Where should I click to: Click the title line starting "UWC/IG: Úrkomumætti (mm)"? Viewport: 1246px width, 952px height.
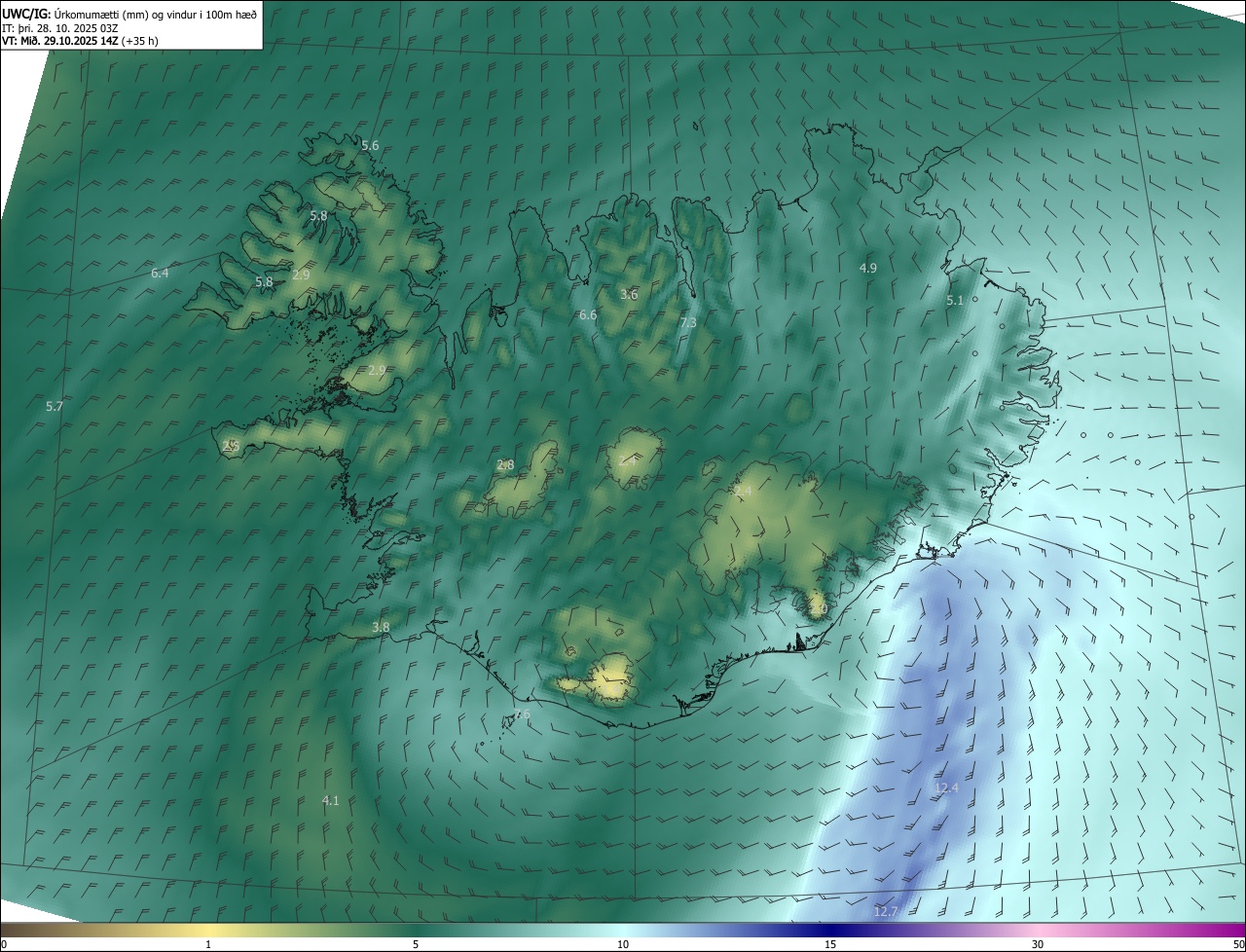129,13
